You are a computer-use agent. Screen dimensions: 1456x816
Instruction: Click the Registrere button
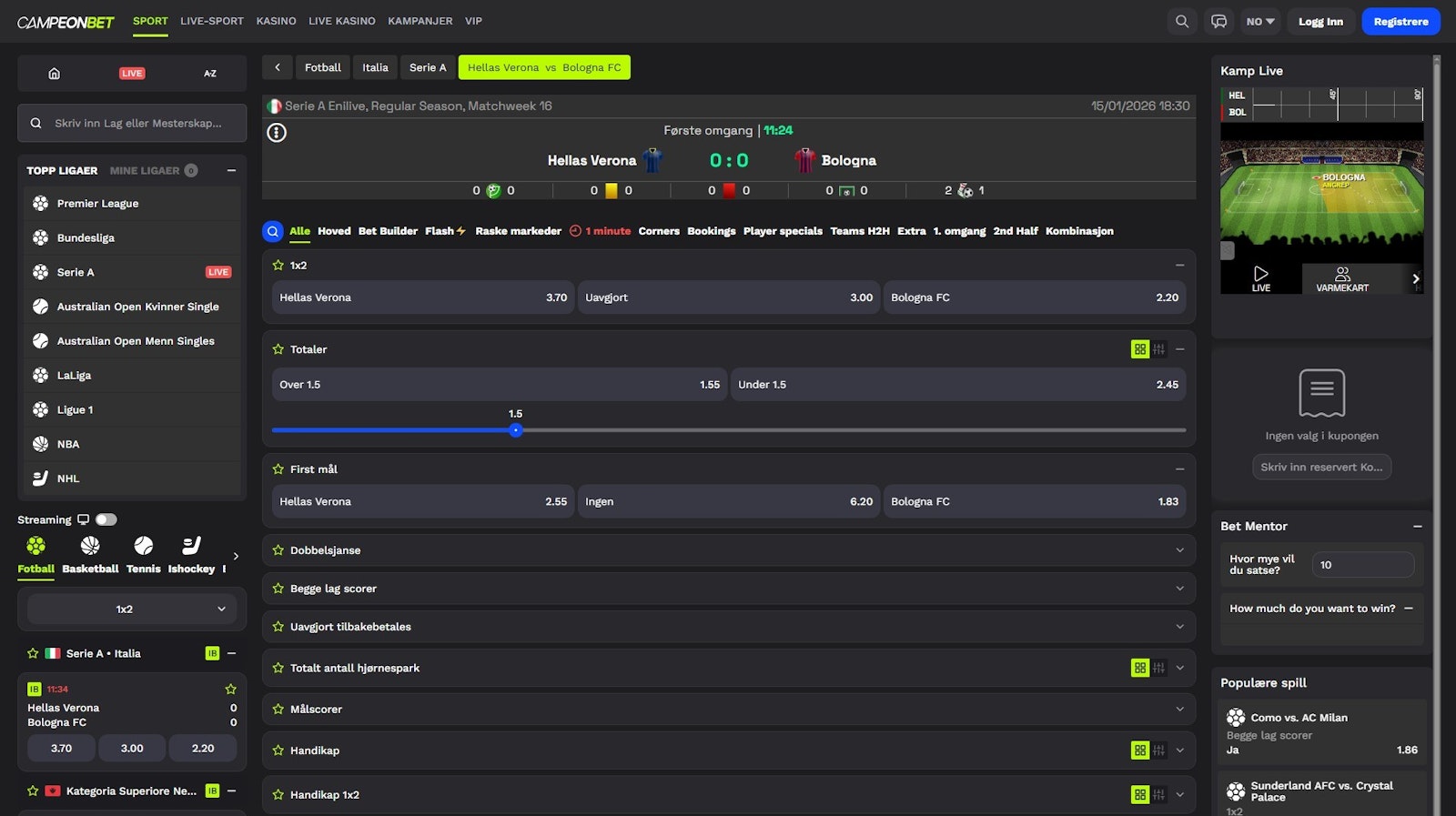pyautogui.click(x=1400, y=21)
